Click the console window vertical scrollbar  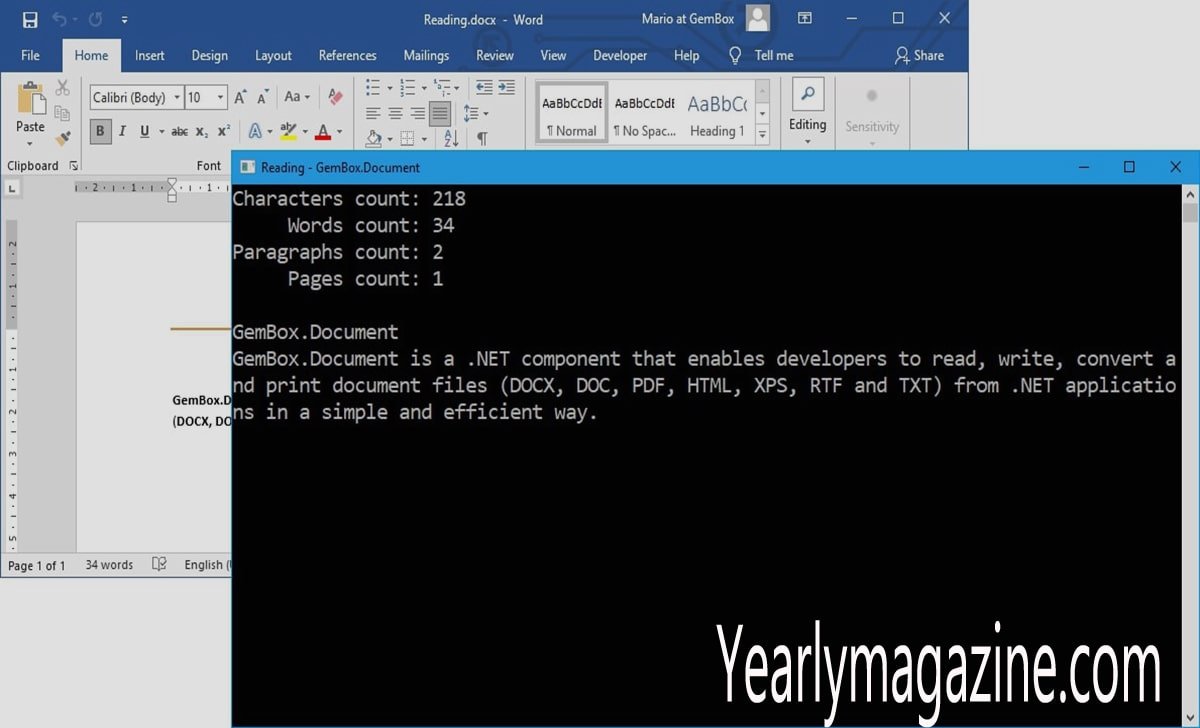click(1190, 455)
